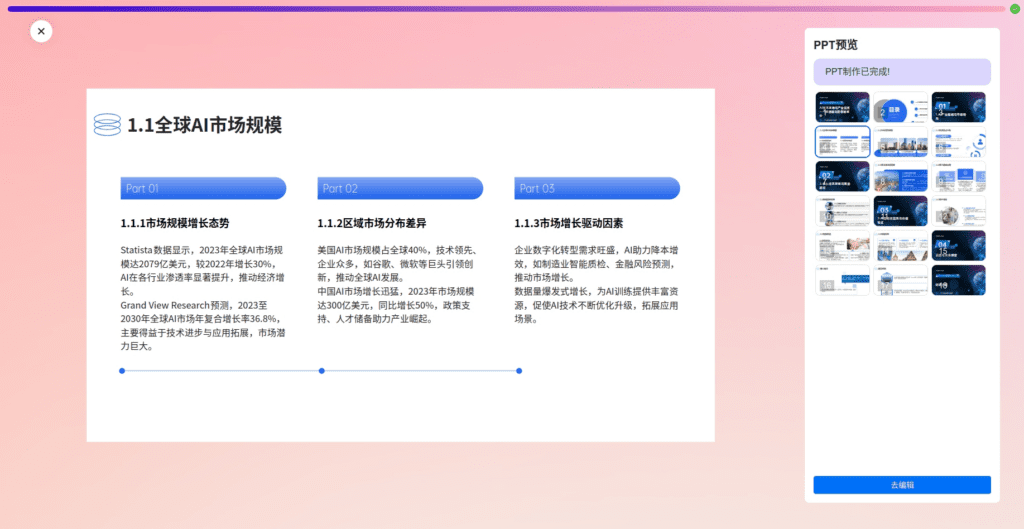The height and width of the screenshot is (529, 1024).
Task: Select the 目录 slide thumbnail numbered 2
Action: point(900,107)
